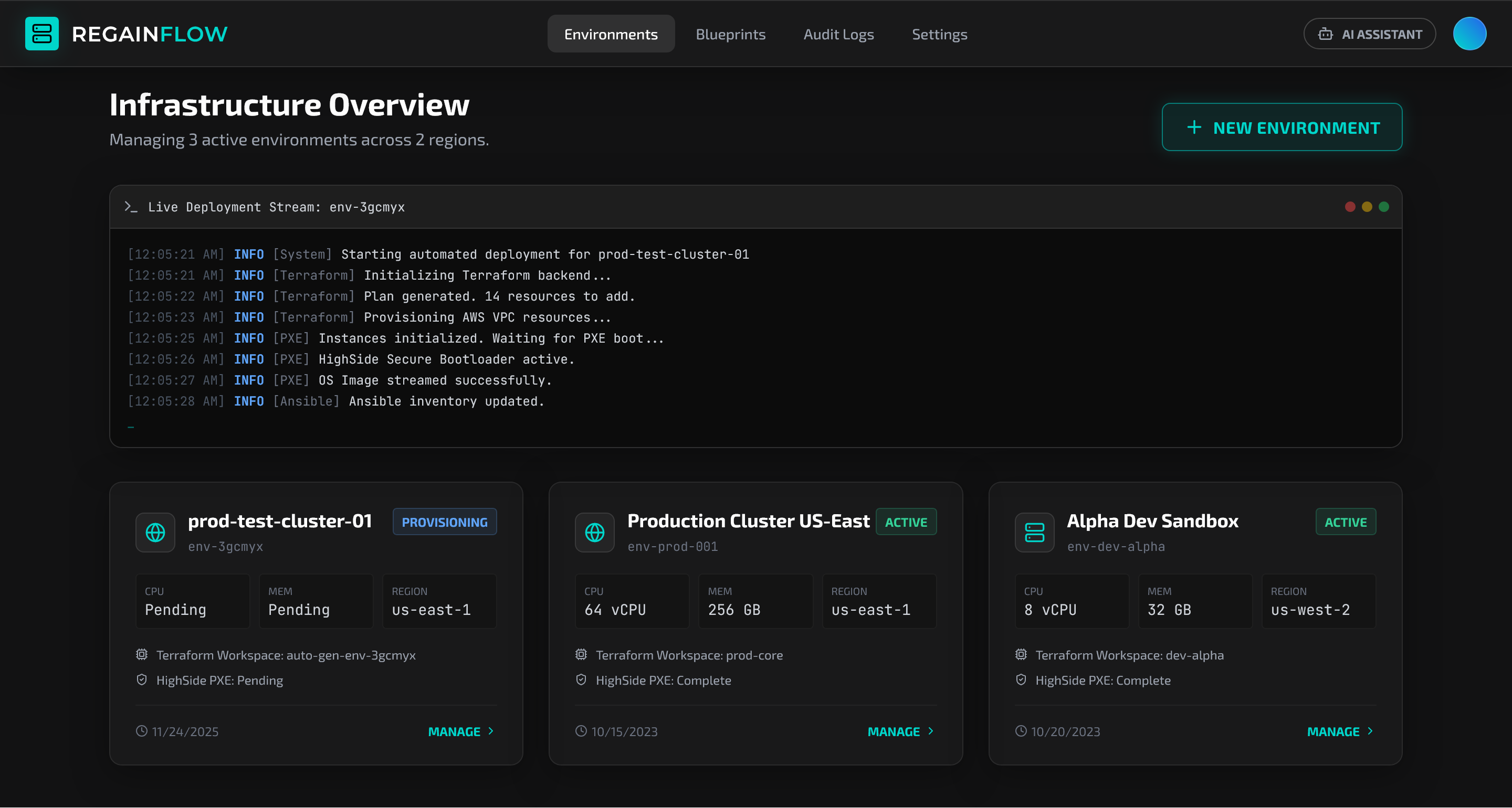This screenshot has width=1512, height=808.
Task: Click the NEW ENVIRONMENT button
Action: pos(1282,127)
